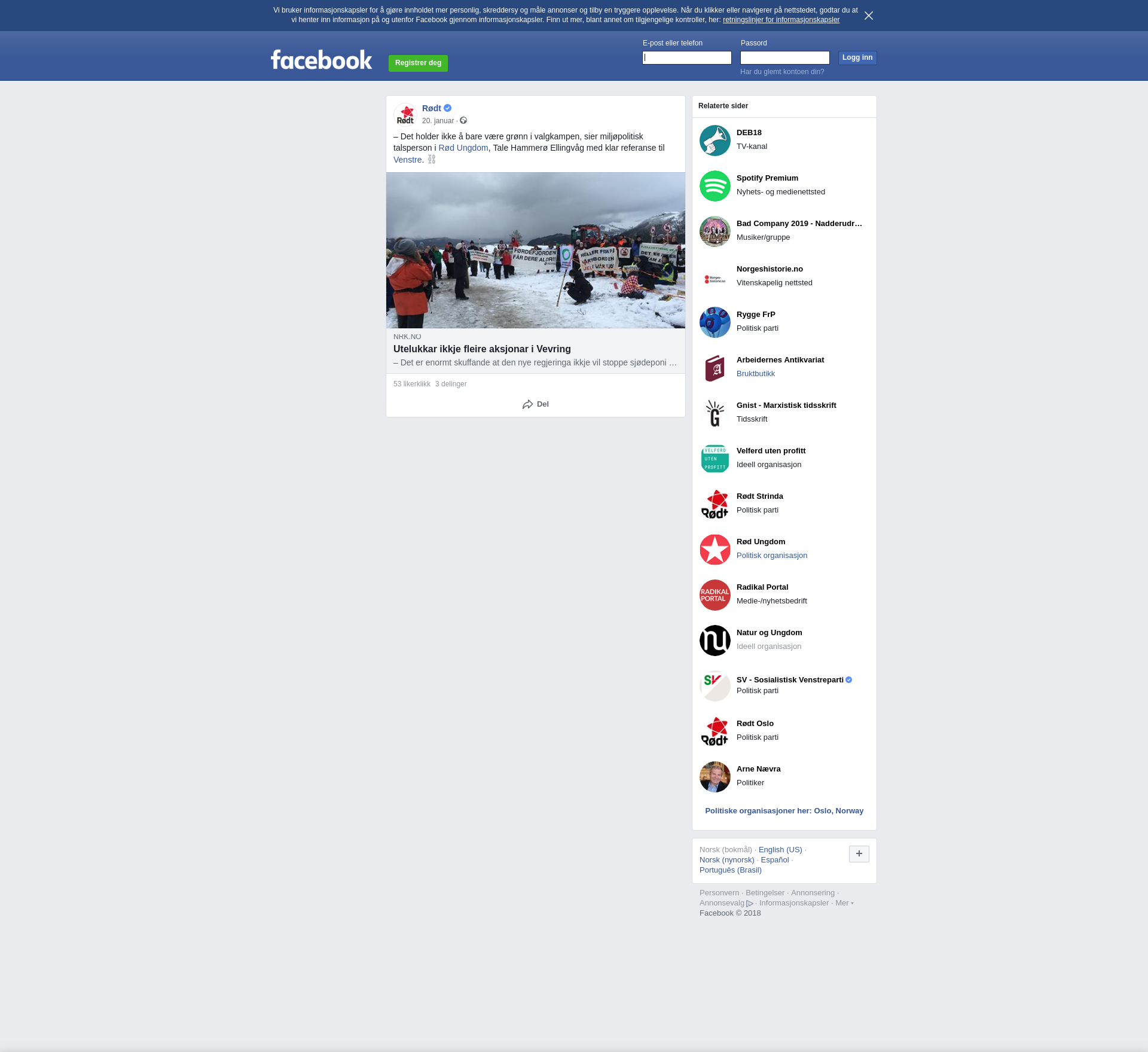This screenshot has height=1052, width=1148.
Task: Click the Logg inn button
Action: pos(857,57)
